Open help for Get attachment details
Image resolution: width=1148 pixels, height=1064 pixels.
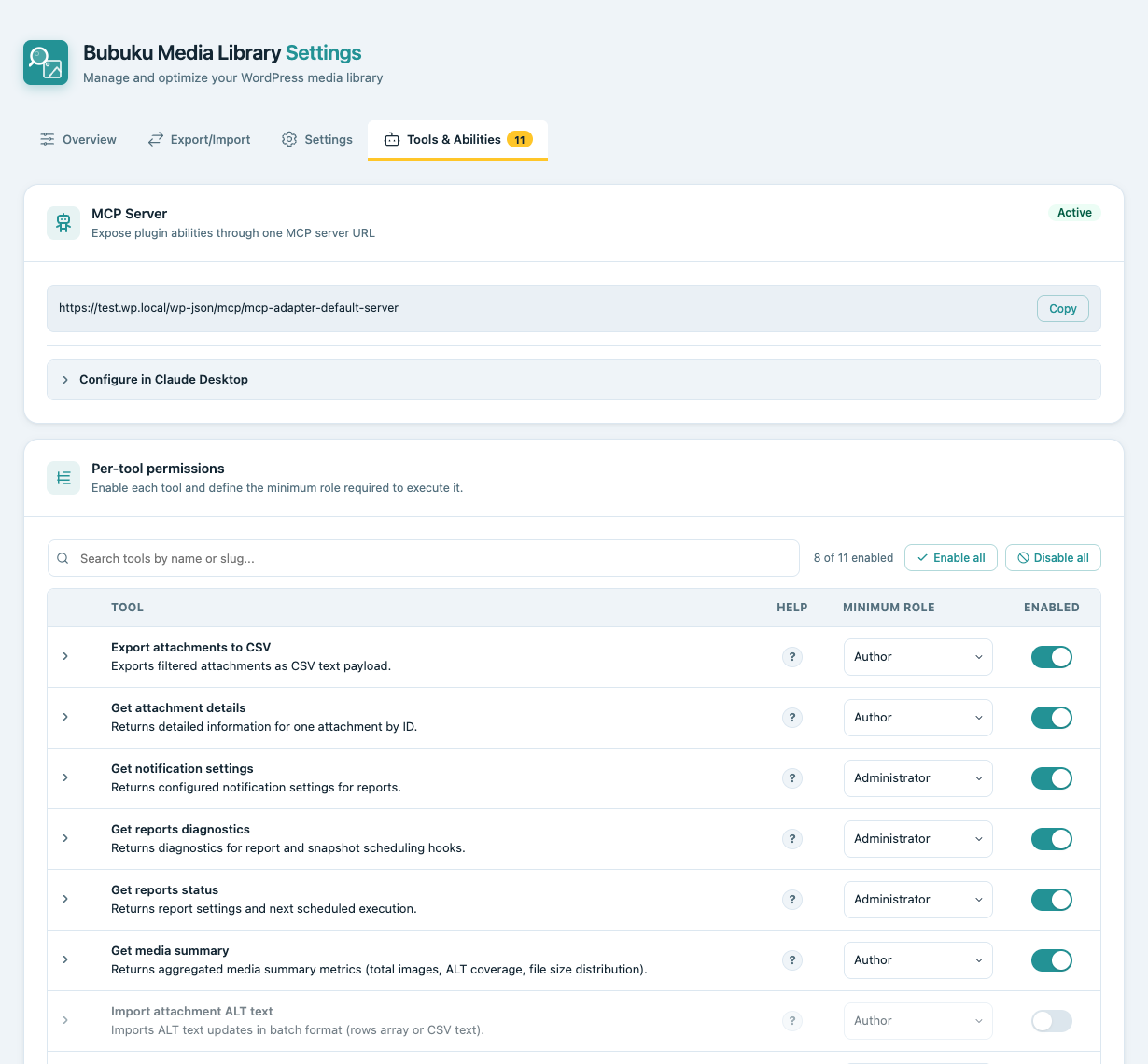(792, 718)
